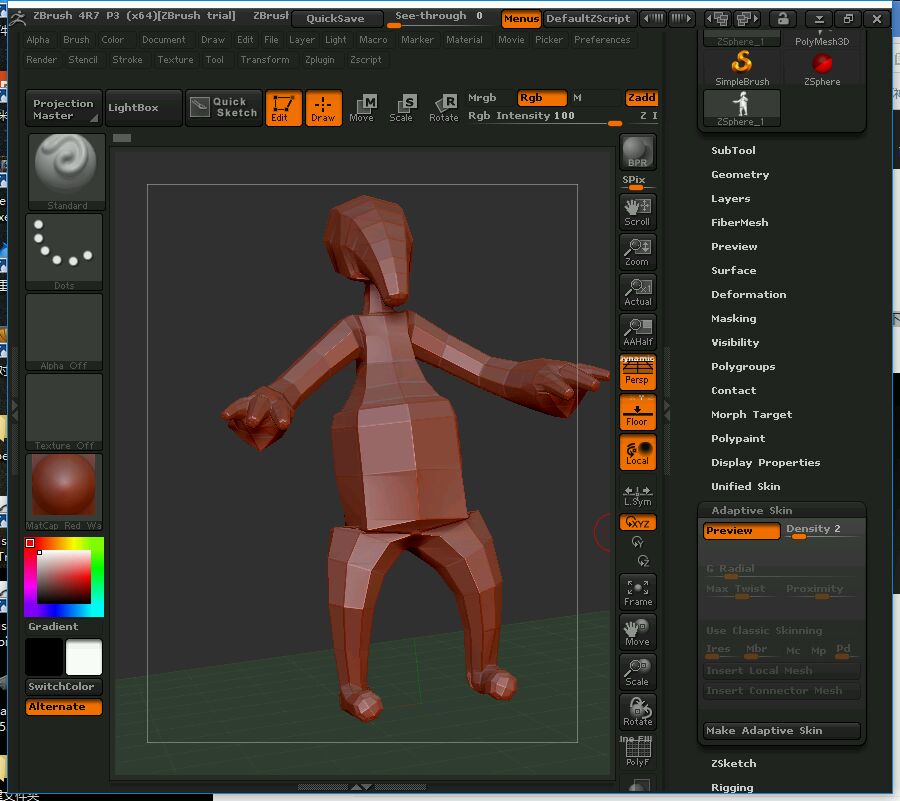The height and width of the screenshot is (801, 900).
Task: Expand the SubTool palette section
Action: click(733, 151)
